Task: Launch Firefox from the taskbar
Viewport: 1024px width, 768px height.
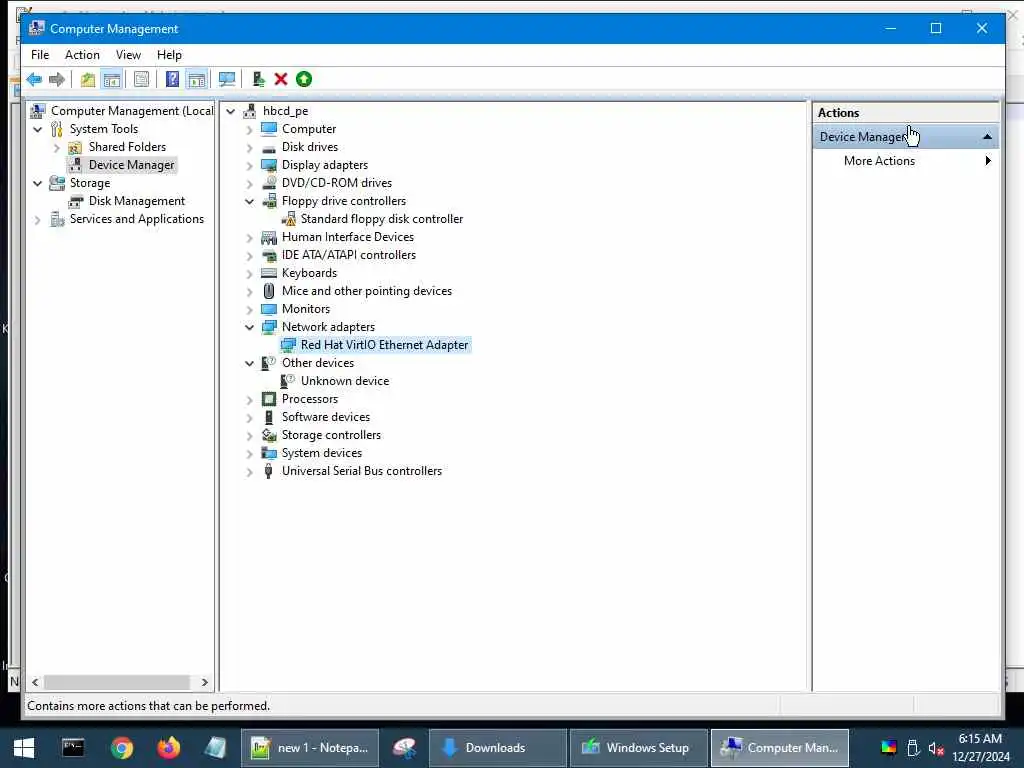Action: click(168, 748)
